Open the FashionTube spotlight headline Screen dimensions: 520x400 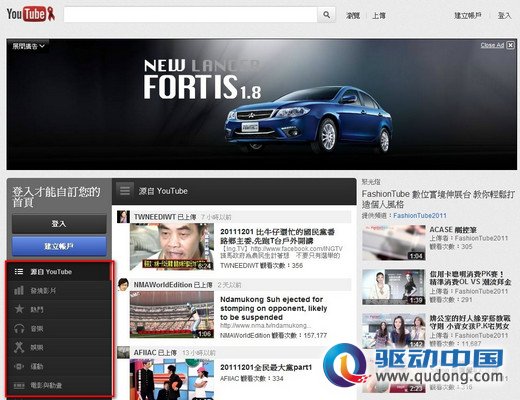(x=438, y=199)
